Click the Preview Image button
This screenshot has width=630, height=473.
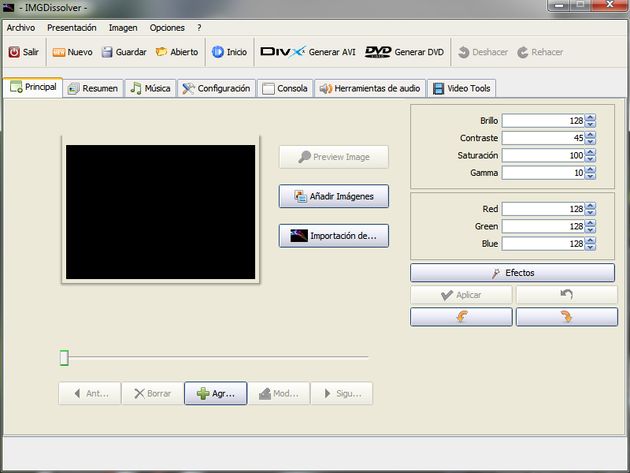pos(334,157)
